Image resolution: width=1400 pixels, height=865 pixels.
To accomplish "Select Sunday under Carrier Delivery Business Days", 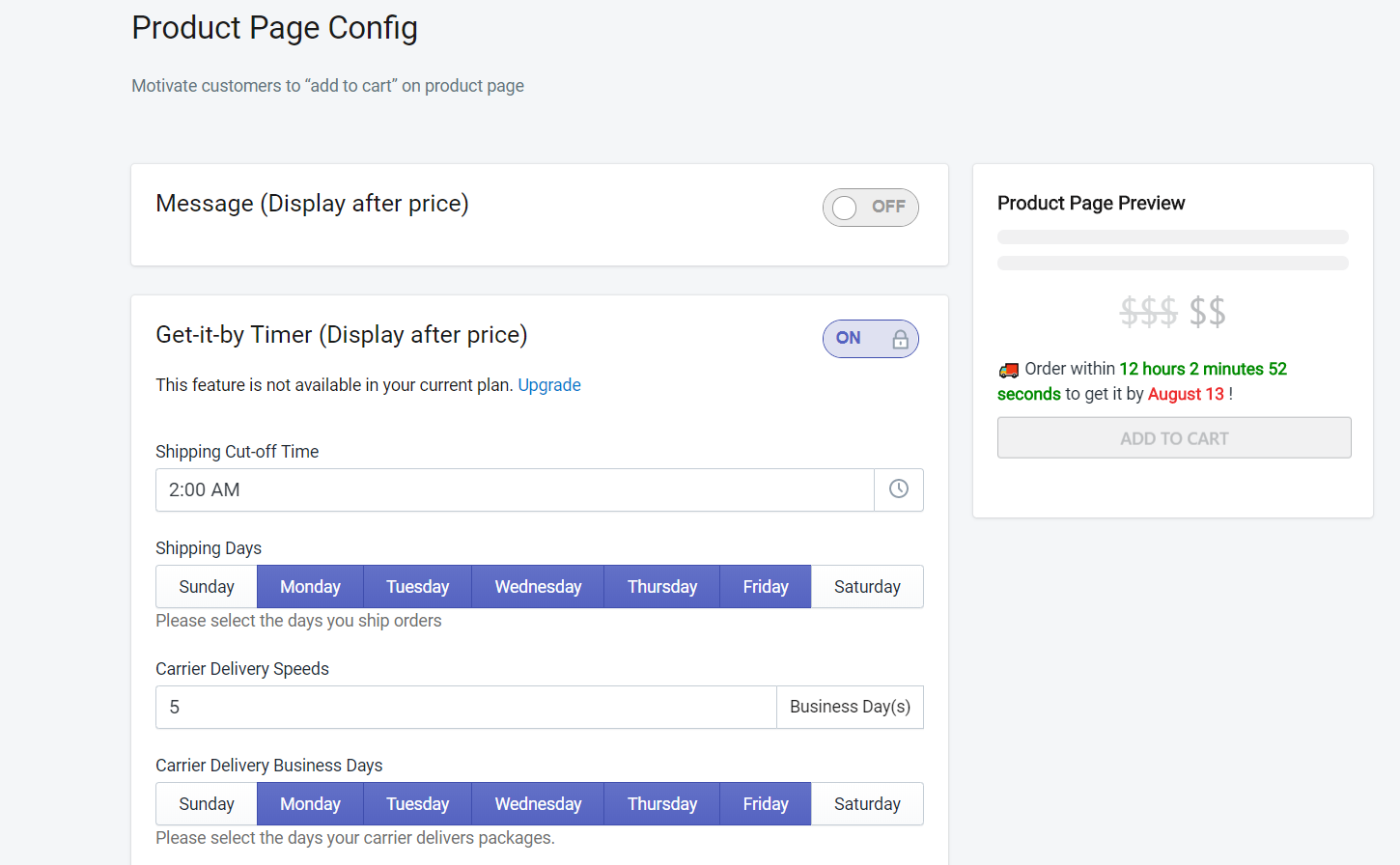I will point(207,804).
